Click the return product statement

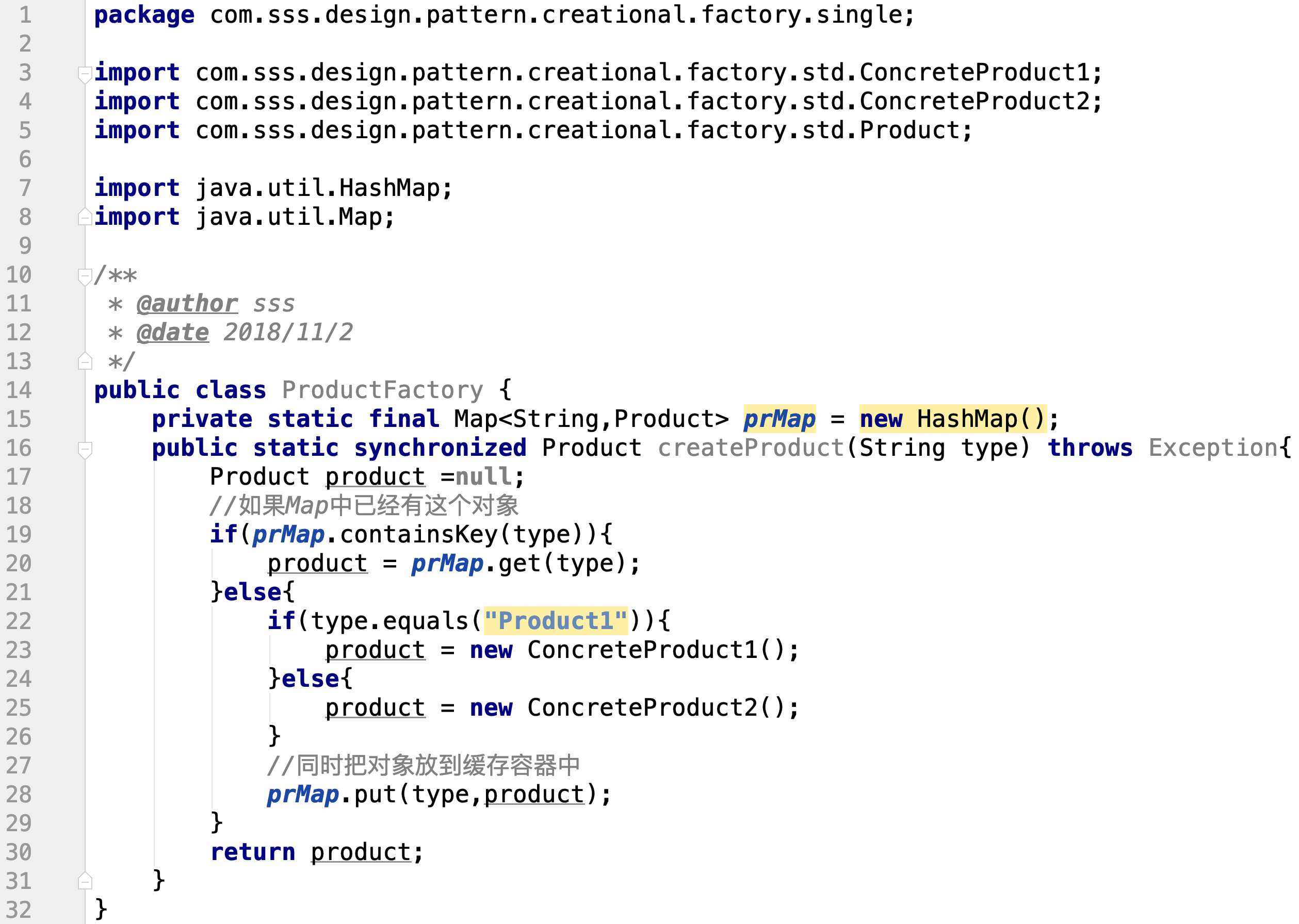[x=317, y=852]
